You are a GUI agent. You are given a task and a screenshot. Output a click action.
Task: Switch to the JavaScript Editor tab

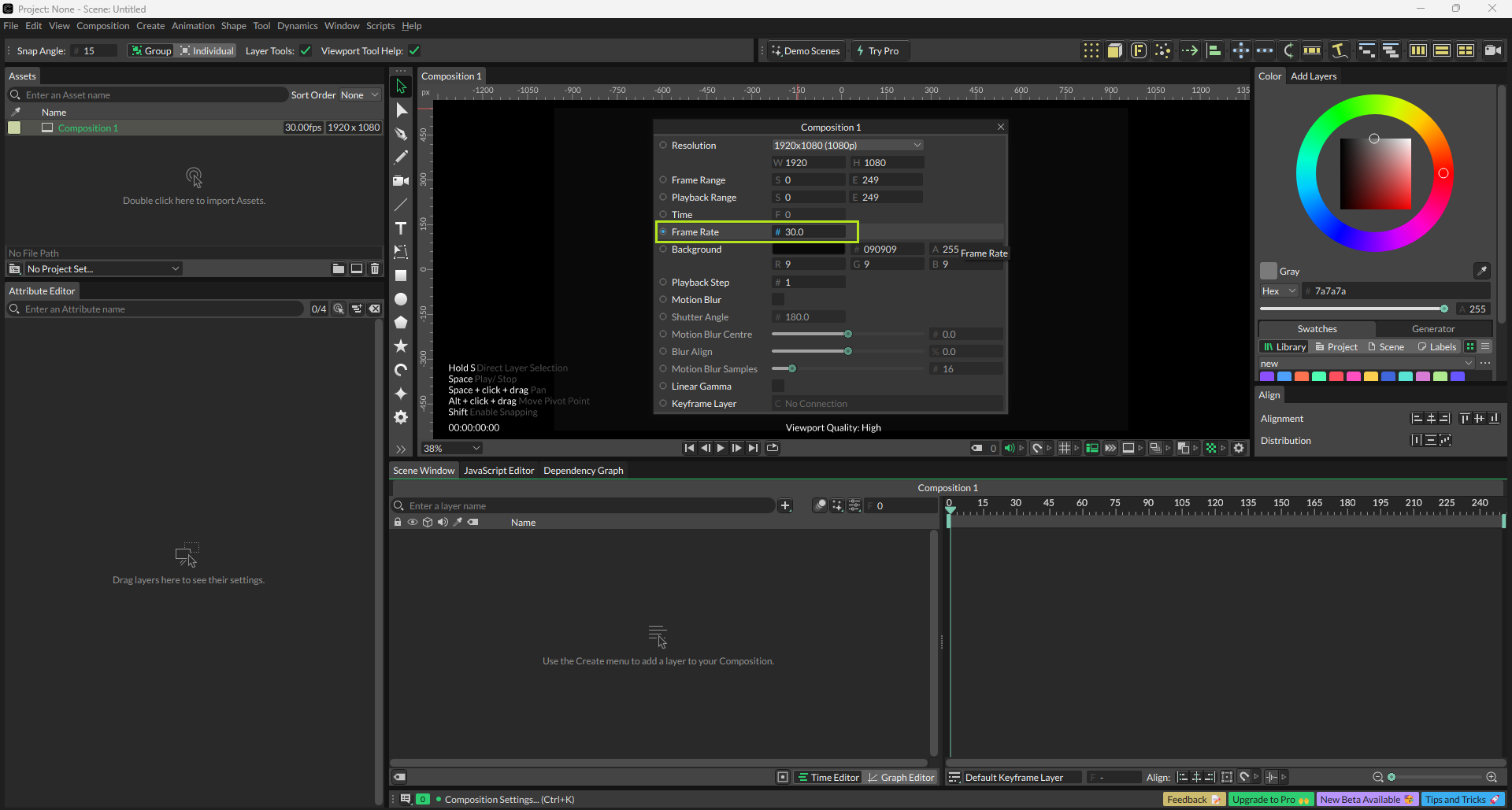[x=498, y=471]
